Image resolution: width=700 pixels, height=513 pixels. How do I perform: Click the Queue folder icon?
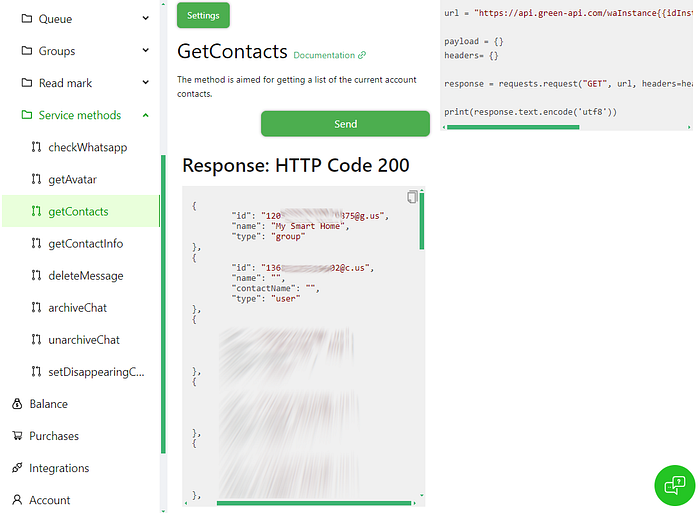click(27, 18)
